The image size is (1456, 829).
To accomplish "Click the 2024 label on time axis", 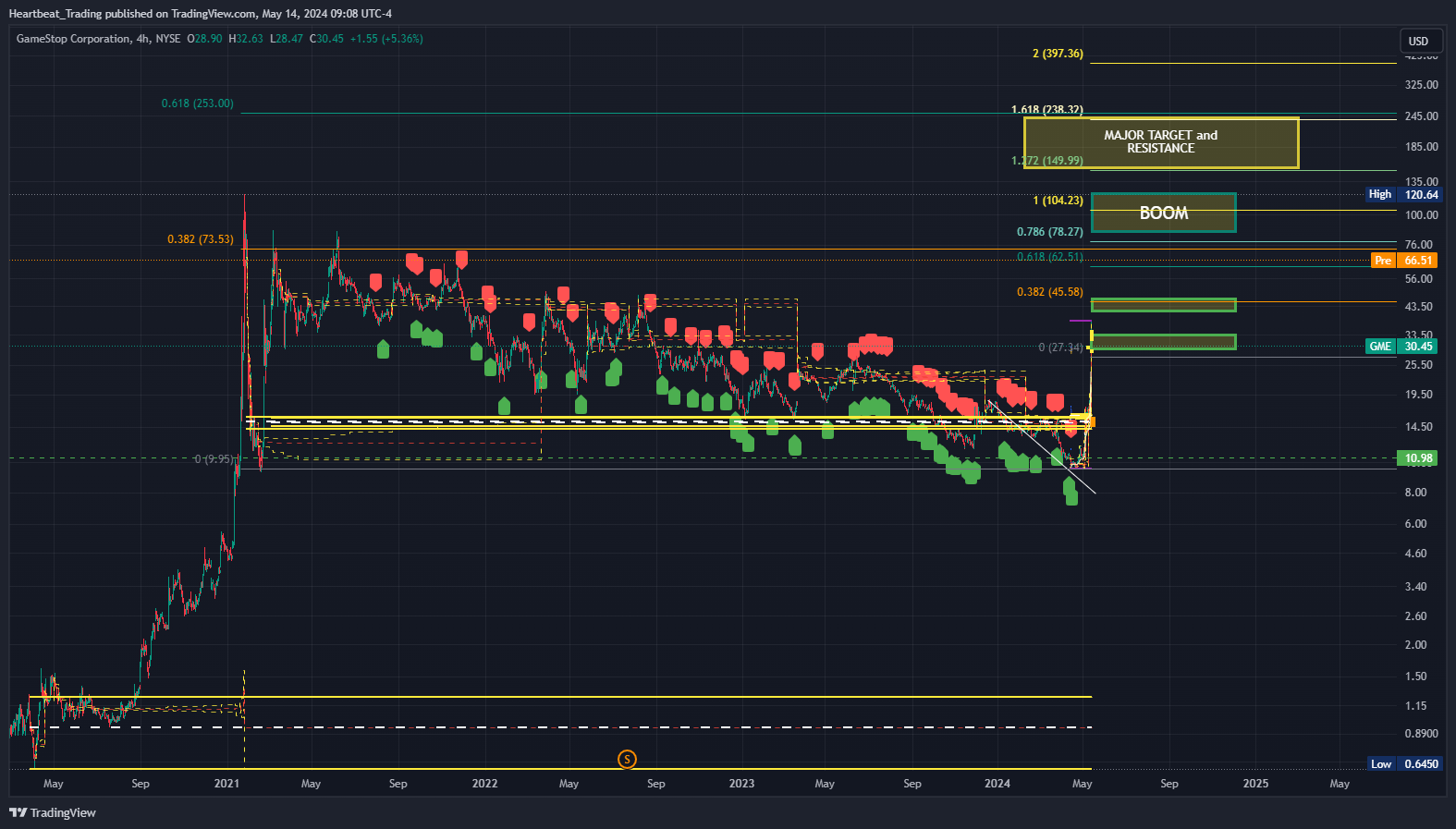I will click(x=997, y=784).
